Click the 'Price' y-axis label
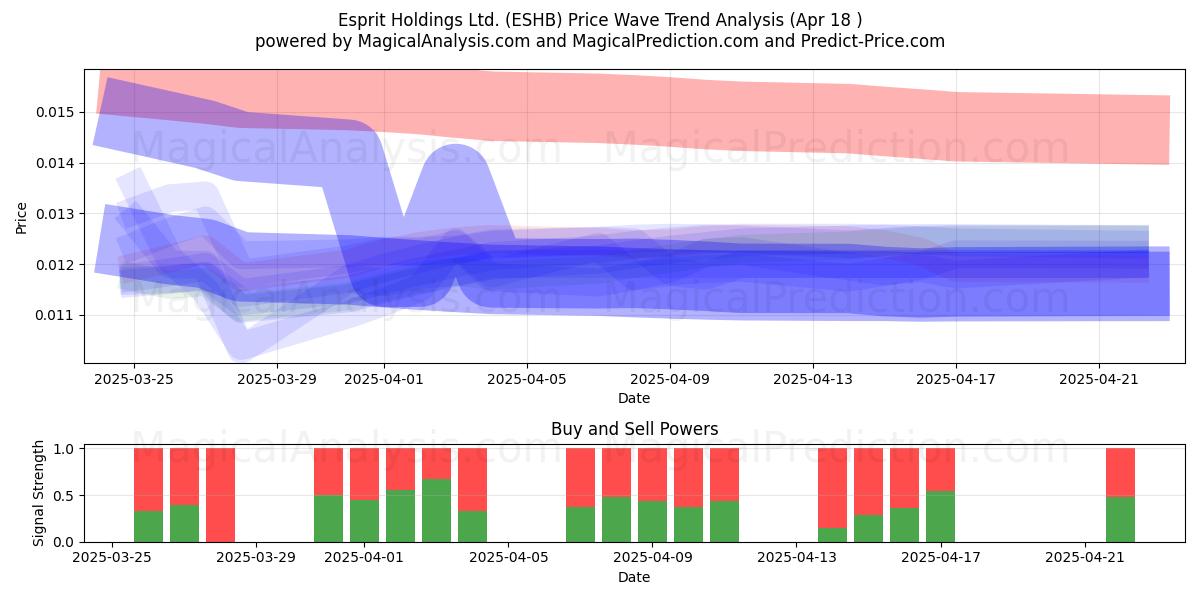Viewport: 1200px width, 600px height. point(22,217)
